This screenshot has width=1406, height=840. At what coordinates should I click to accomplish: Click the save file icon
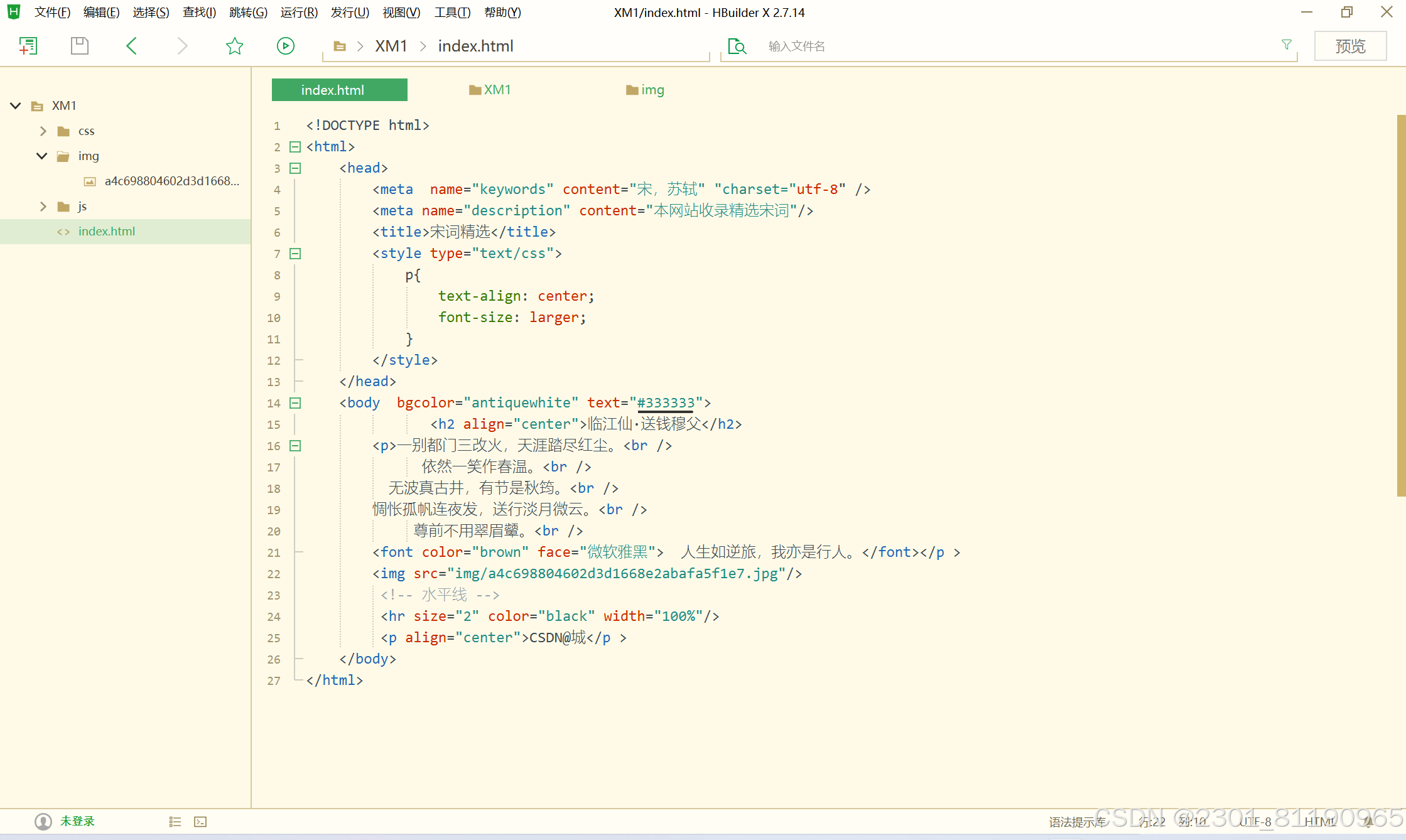point(80,46)
